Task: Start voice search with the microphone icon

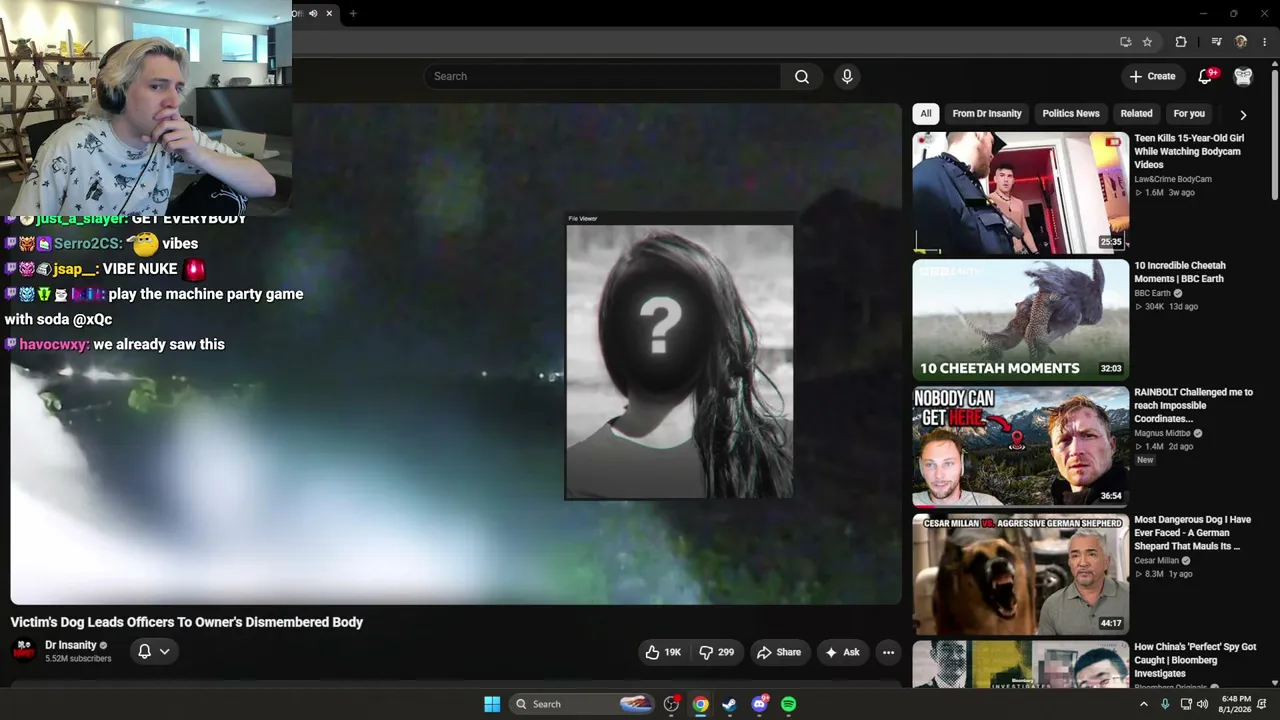Action: [x=847, y=77]
